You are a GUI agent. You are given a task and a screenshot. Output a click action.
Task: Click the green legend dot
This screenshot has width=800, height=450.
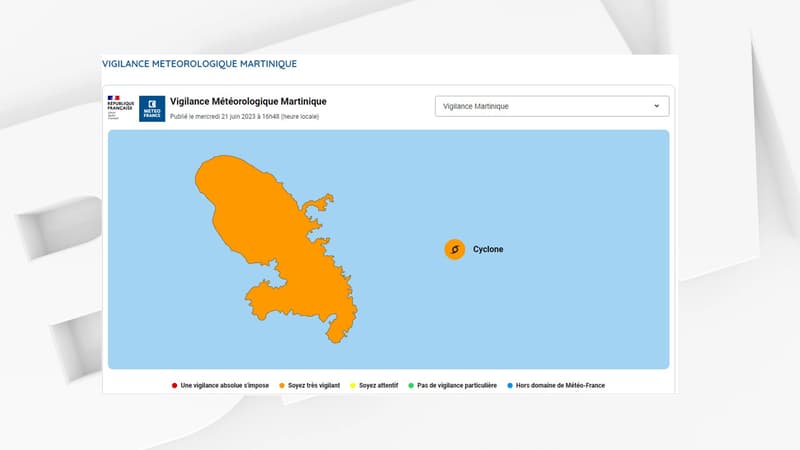coord(411,385)
